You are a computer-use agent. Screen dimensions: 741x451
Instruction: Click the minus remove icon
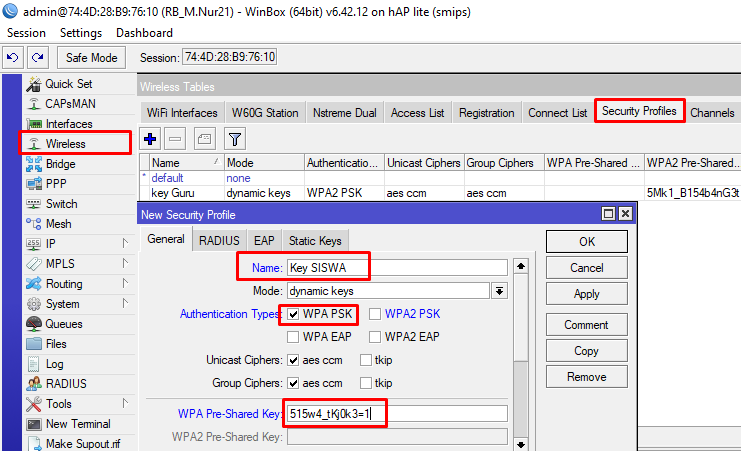175,139
